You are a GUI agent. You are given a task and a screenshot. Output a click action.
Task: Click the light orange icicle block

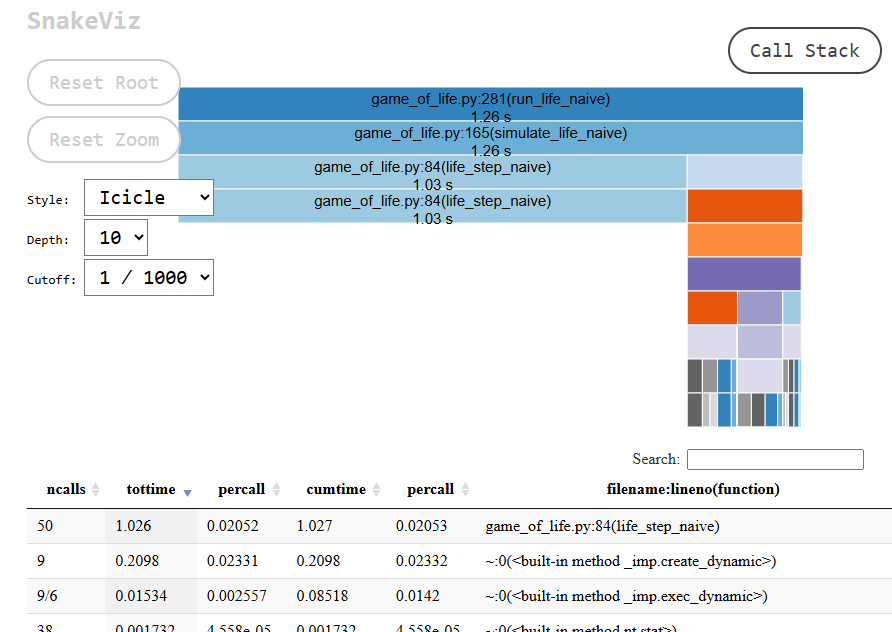click(x=745, y=239)
